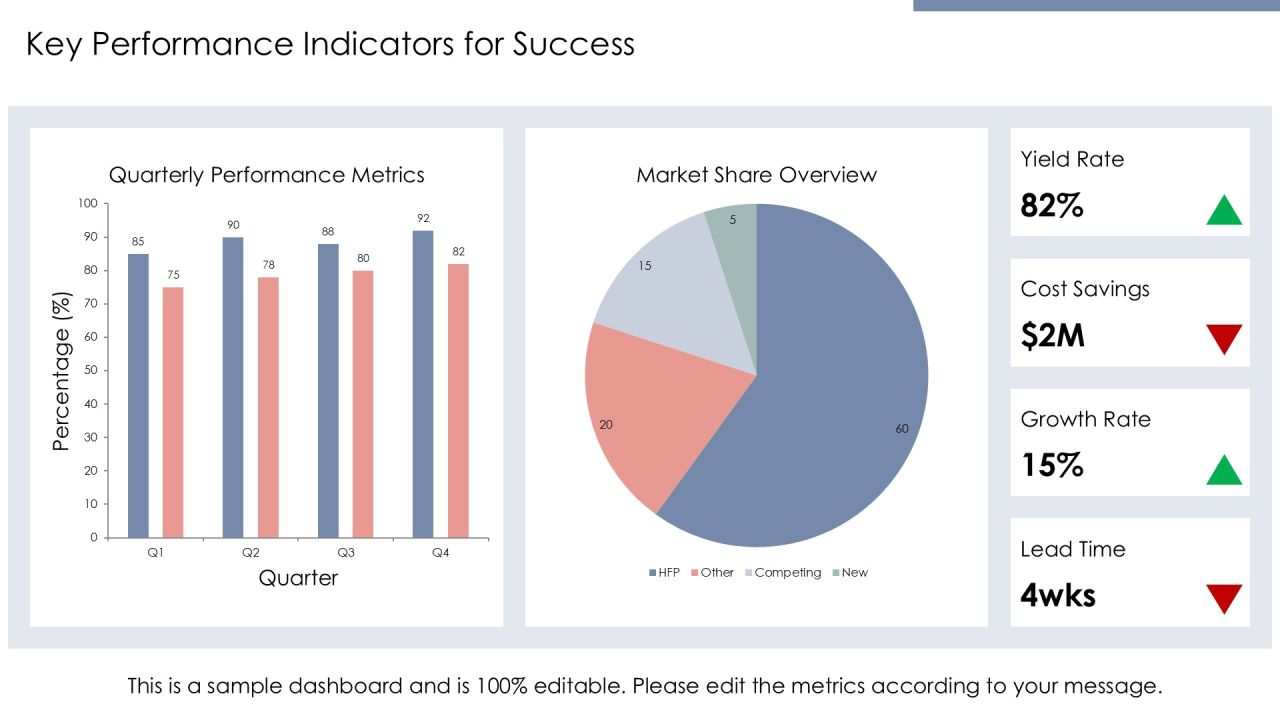Select the Competing legend entry

(783, 573)
